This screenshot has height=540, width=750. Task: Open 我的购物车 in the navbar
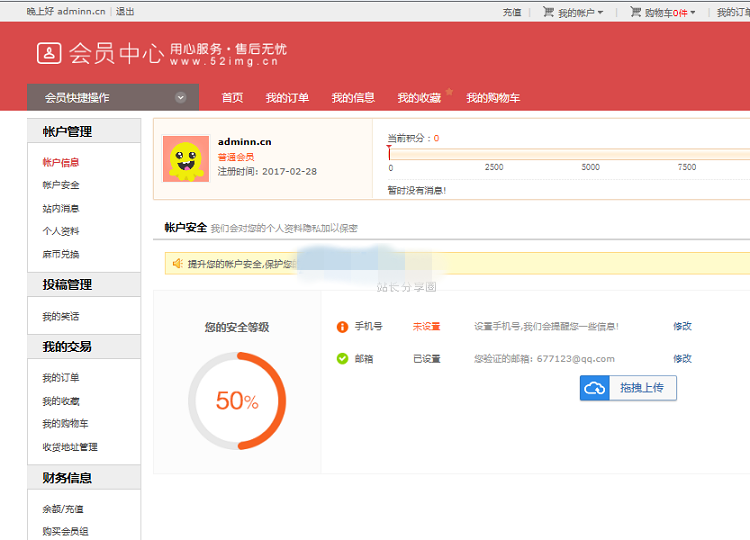[493, 98]
